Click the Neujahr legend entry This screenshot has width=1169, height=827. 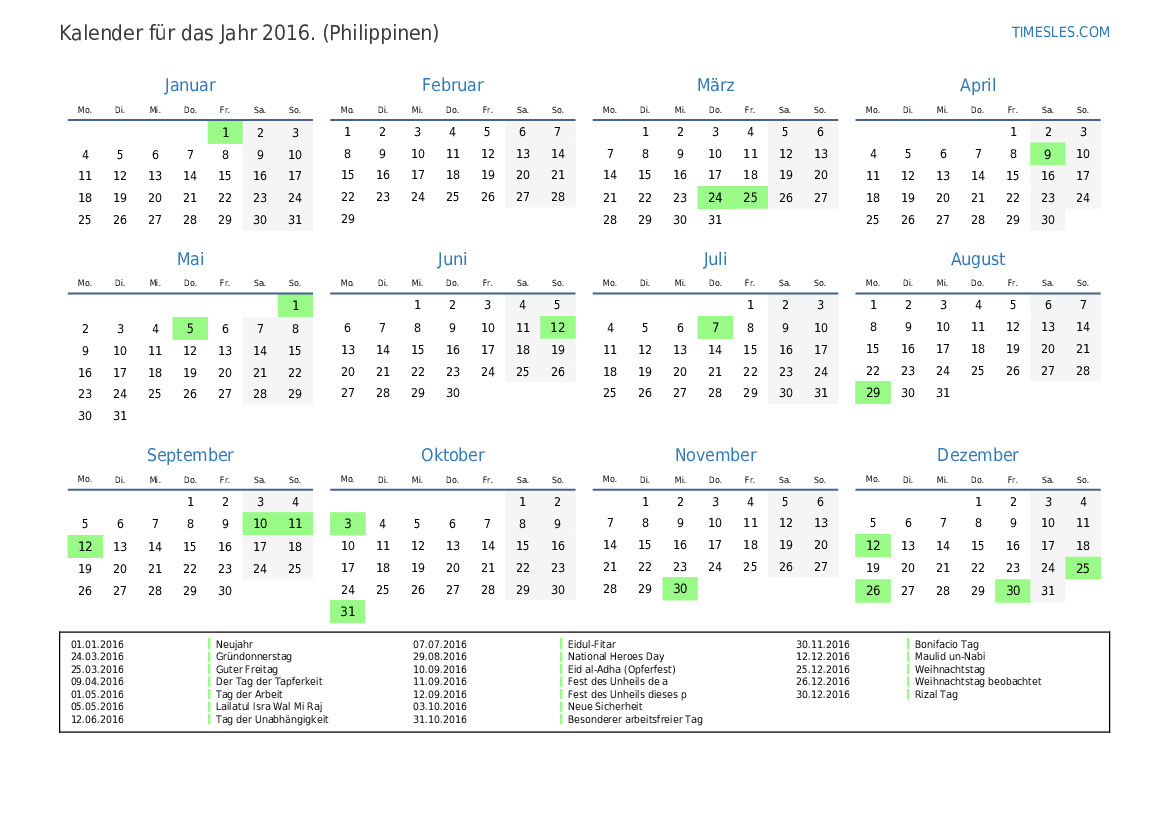234,645
